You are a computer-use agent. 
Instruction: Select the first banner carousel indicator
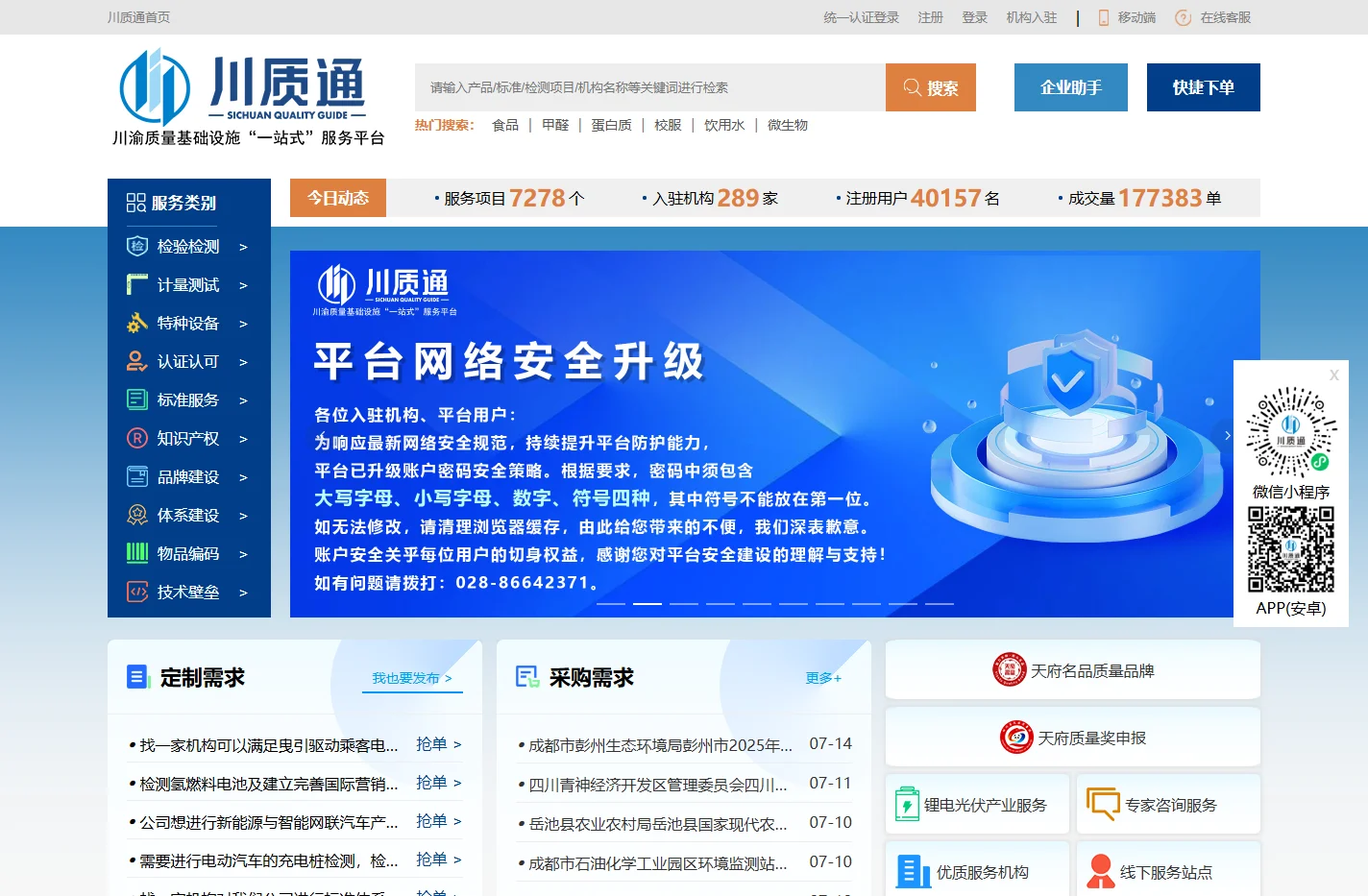point(611,603)
